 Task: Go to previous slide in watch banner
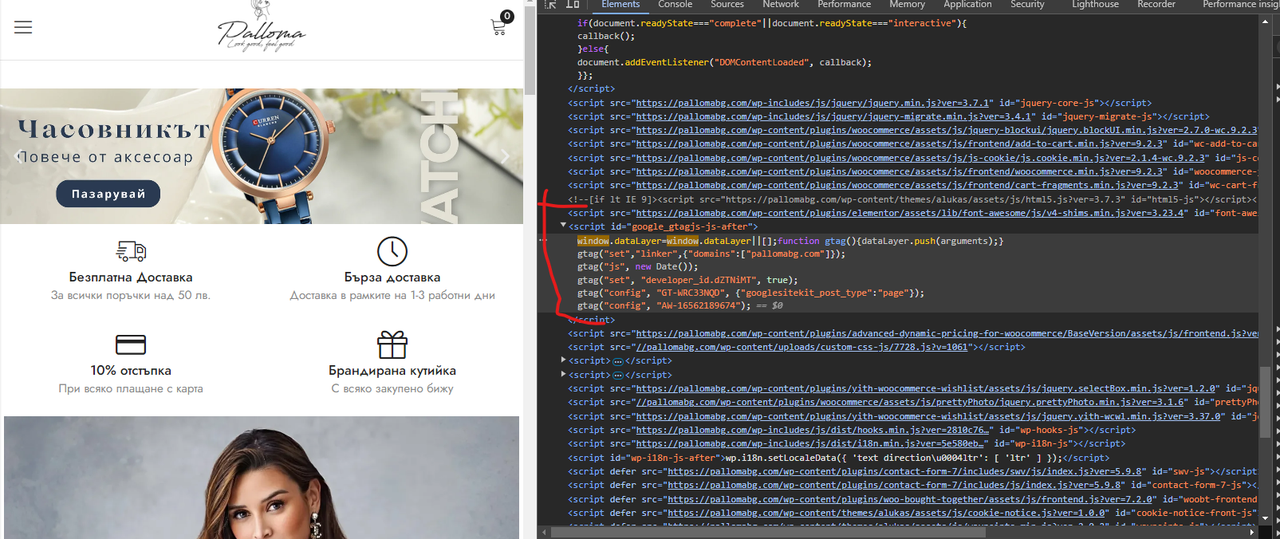tap(19, 156)
